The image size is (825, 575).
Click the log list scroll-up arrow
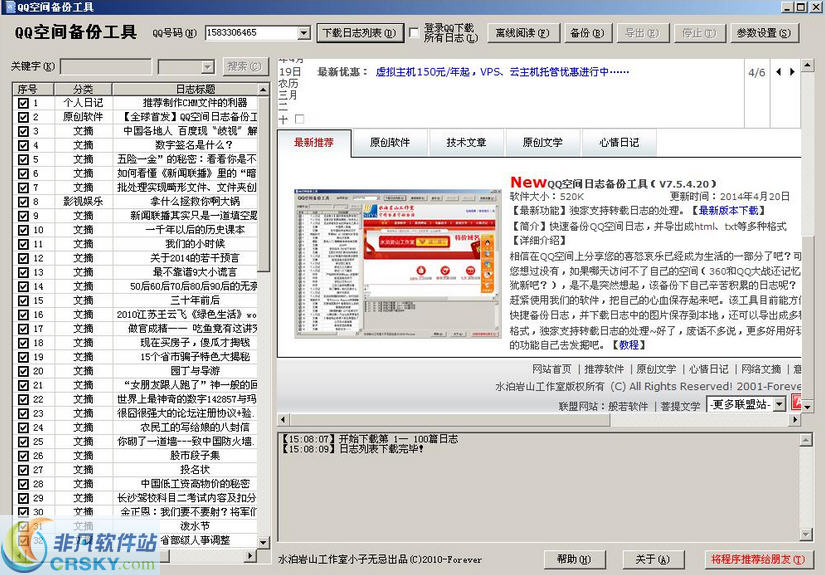[x=264, y=89]
